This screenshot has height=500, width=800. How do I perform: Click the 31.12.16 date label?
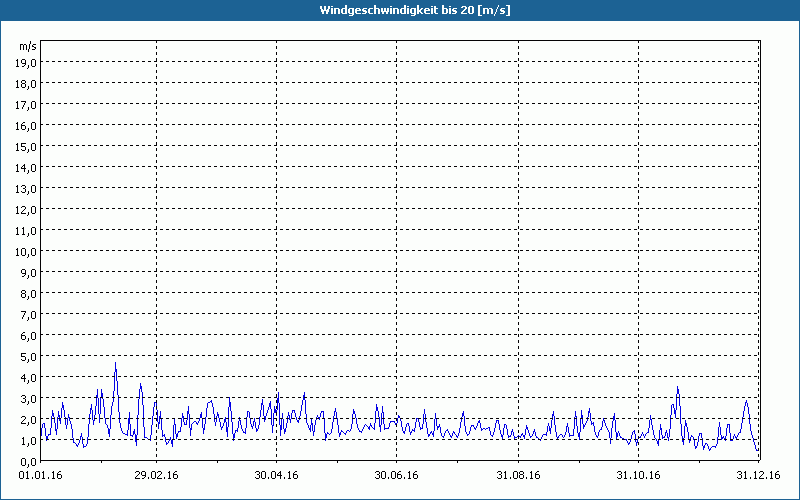(759, 476)
